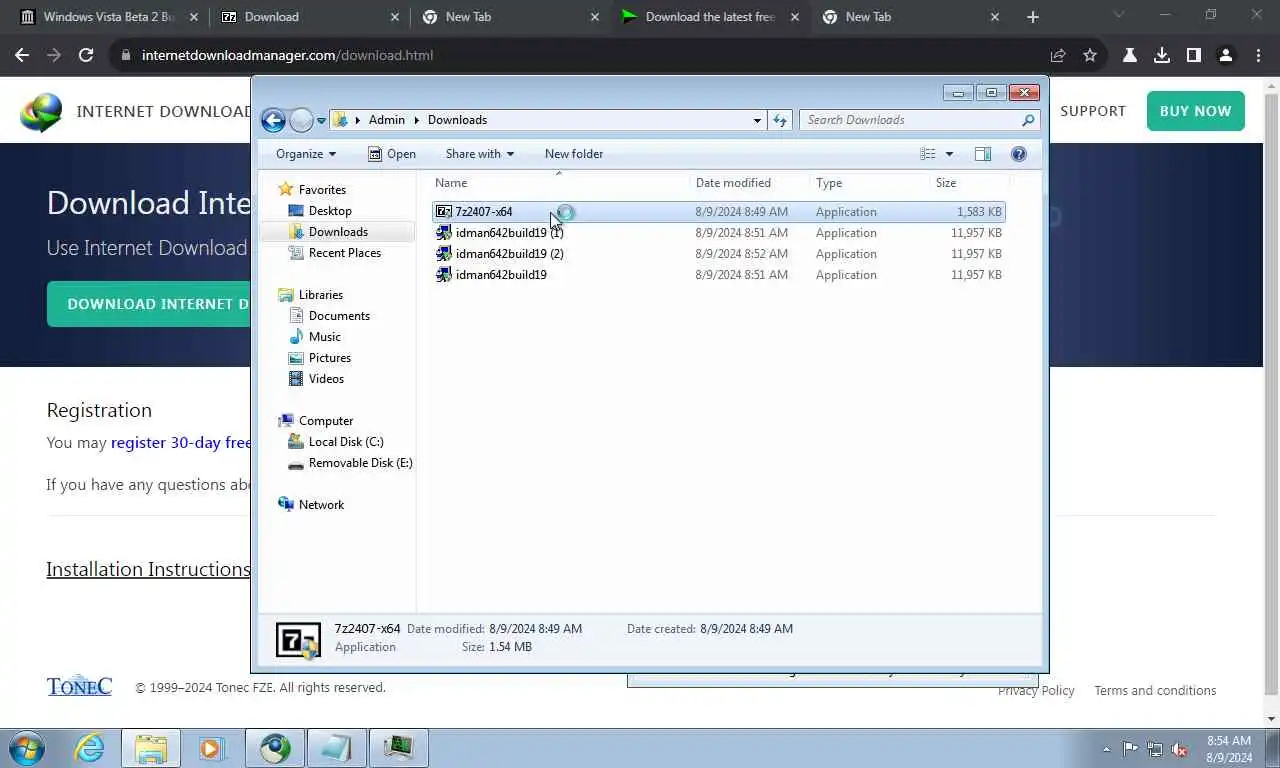Toggle the preview pane icon

click(x=983, y=154)
